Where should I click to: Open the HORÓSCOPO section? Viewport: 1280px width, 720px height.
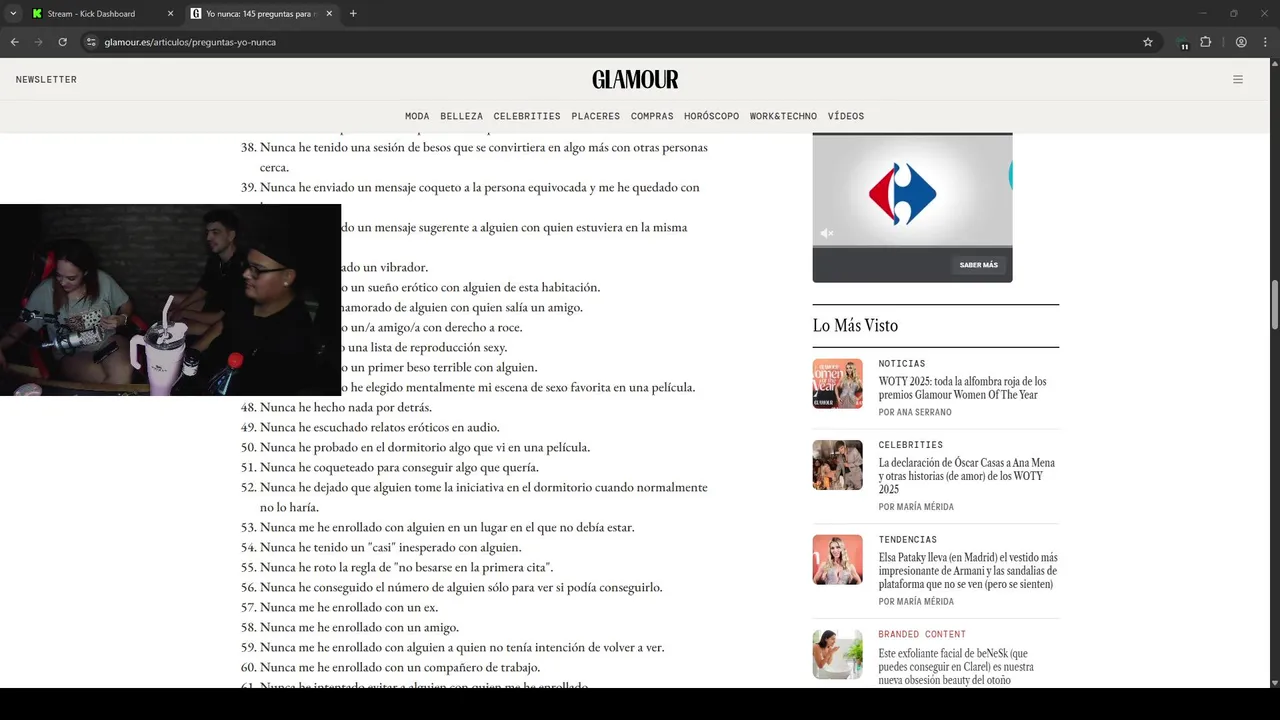(x=711, y=117)
